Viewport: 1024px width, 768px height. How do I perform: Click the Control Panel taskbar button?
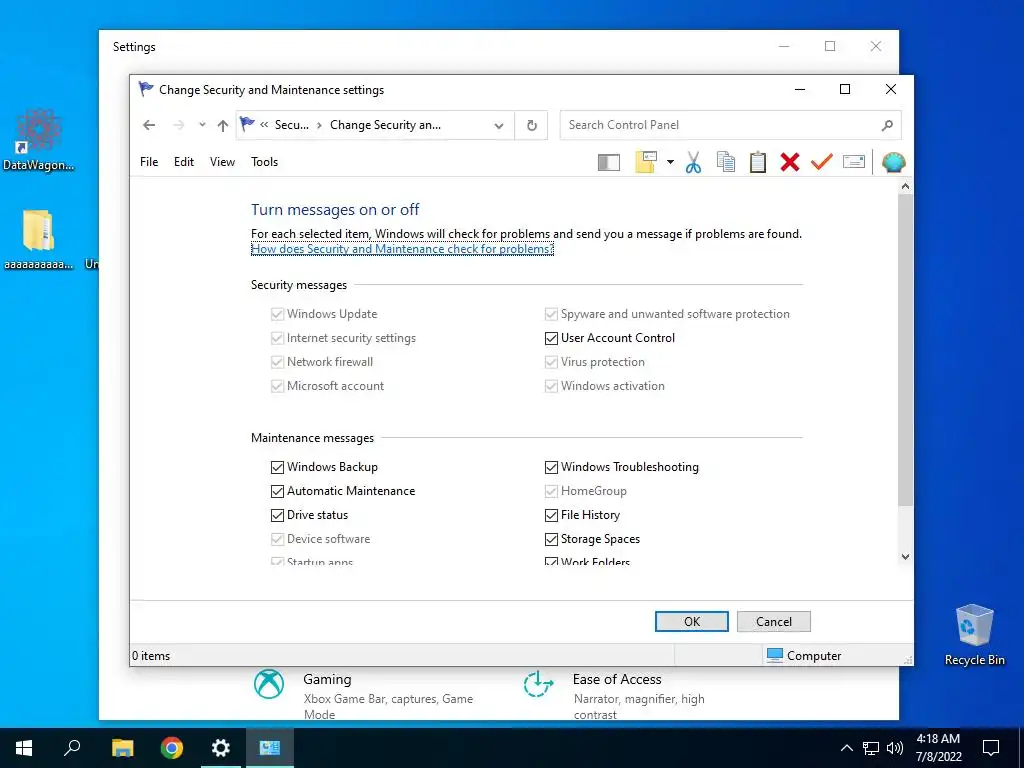270,748
